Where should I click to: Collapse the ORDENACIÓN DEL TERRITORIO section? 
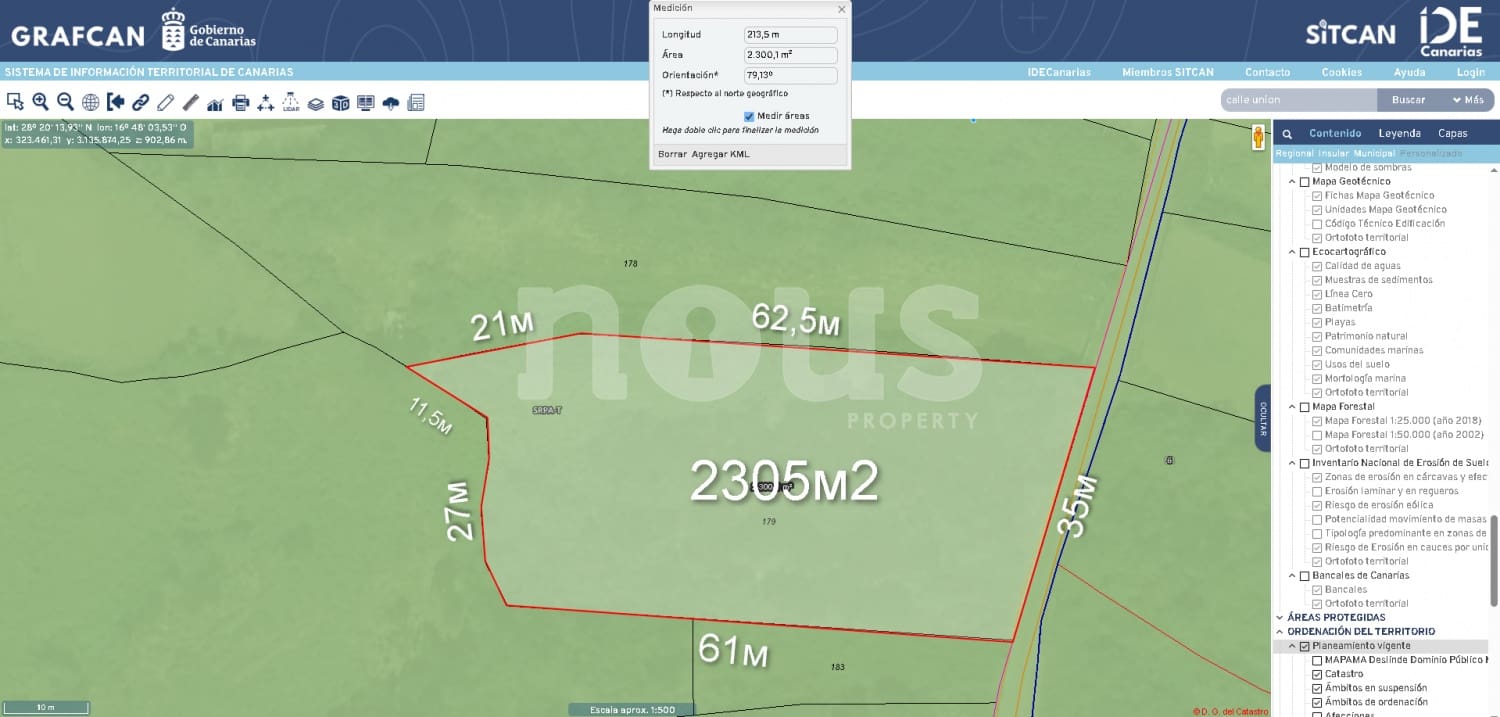1280,632
